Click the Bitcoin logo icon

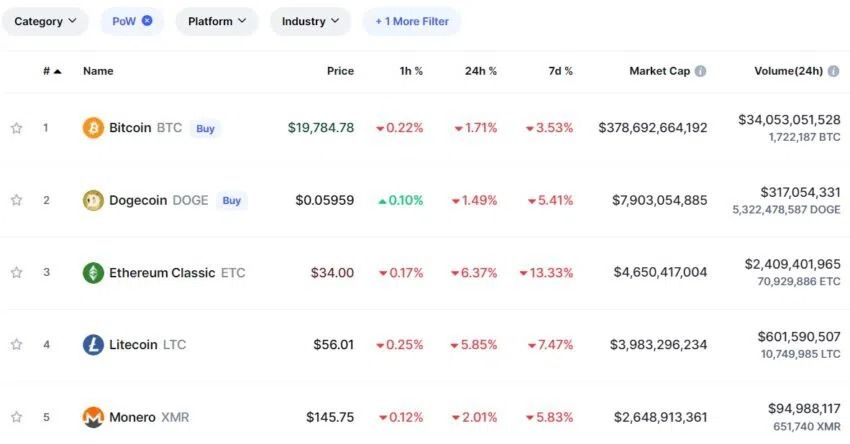(93, 128)
